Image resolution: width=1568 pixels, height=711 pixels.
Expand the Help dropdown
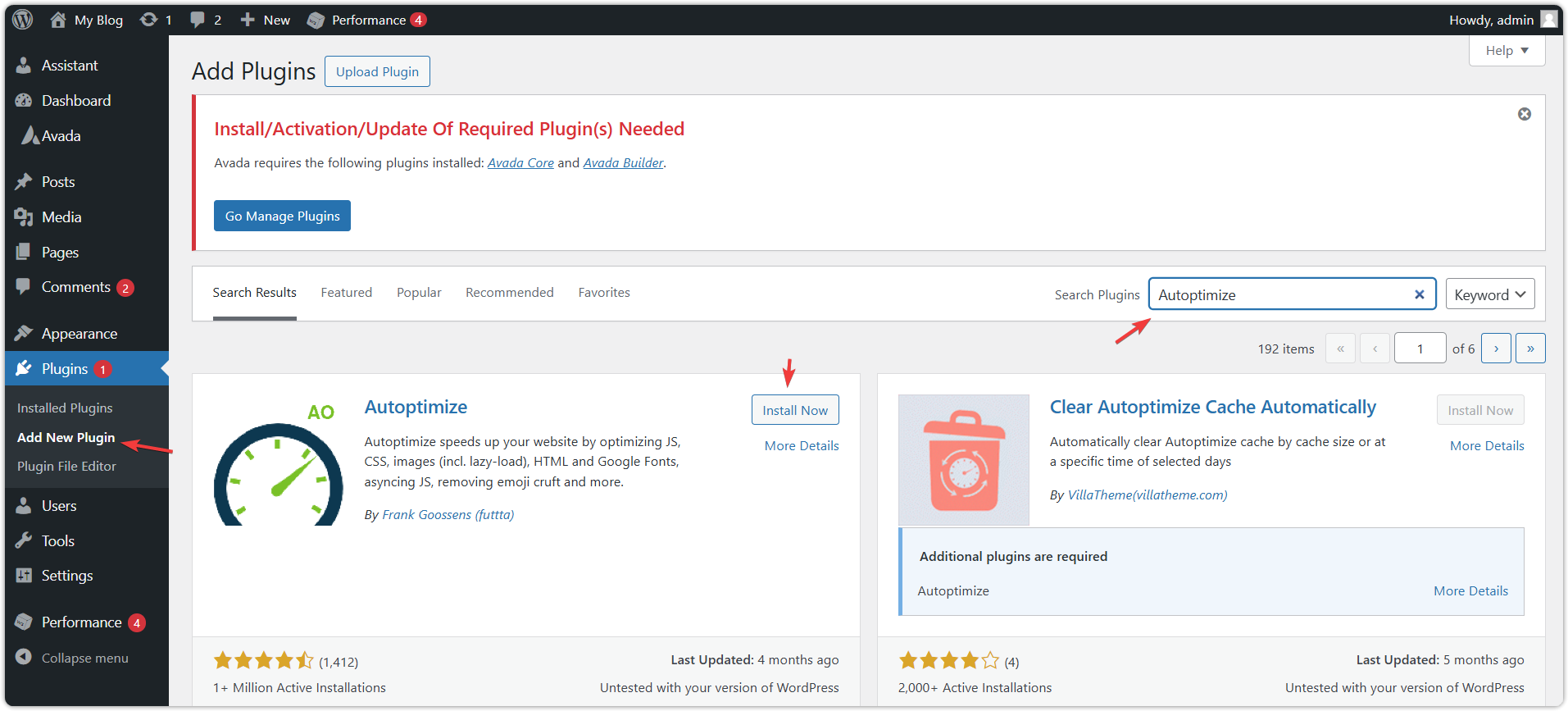[x=1507, y=51]
